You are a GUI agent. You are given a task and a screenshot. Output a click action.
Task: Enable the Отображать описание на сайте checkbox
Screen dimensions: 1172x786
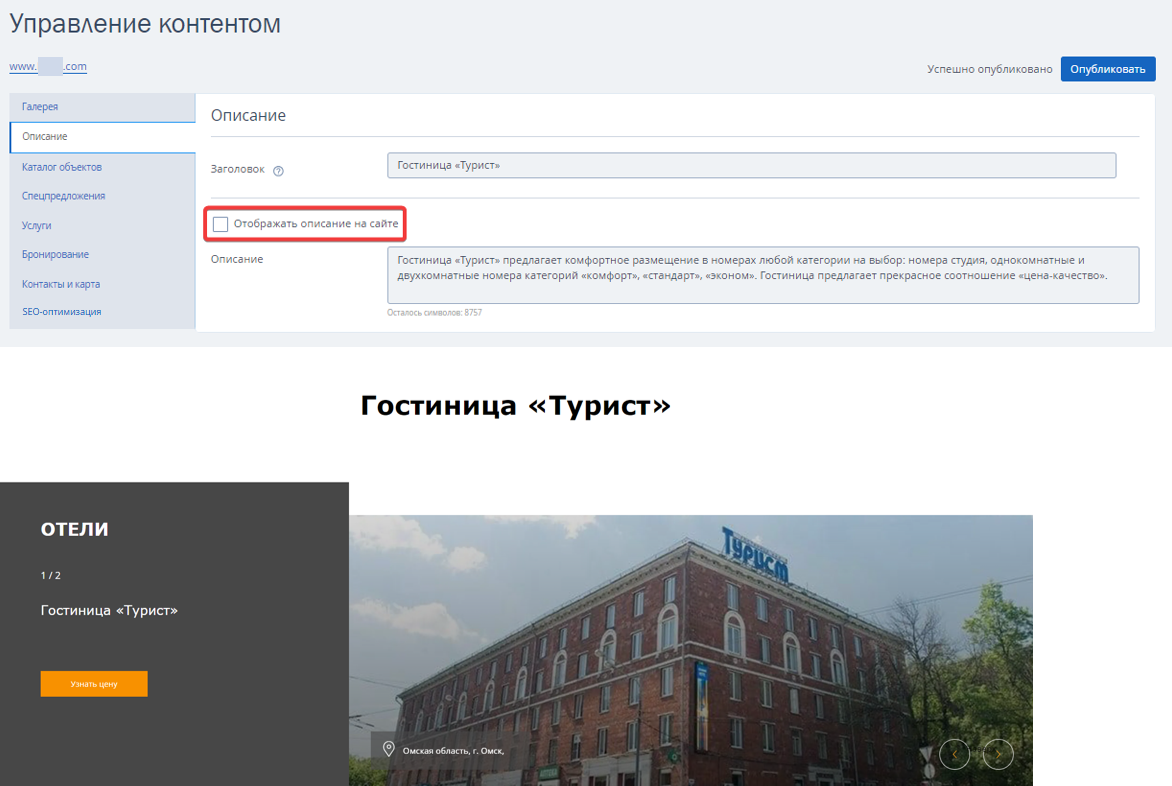220,224
